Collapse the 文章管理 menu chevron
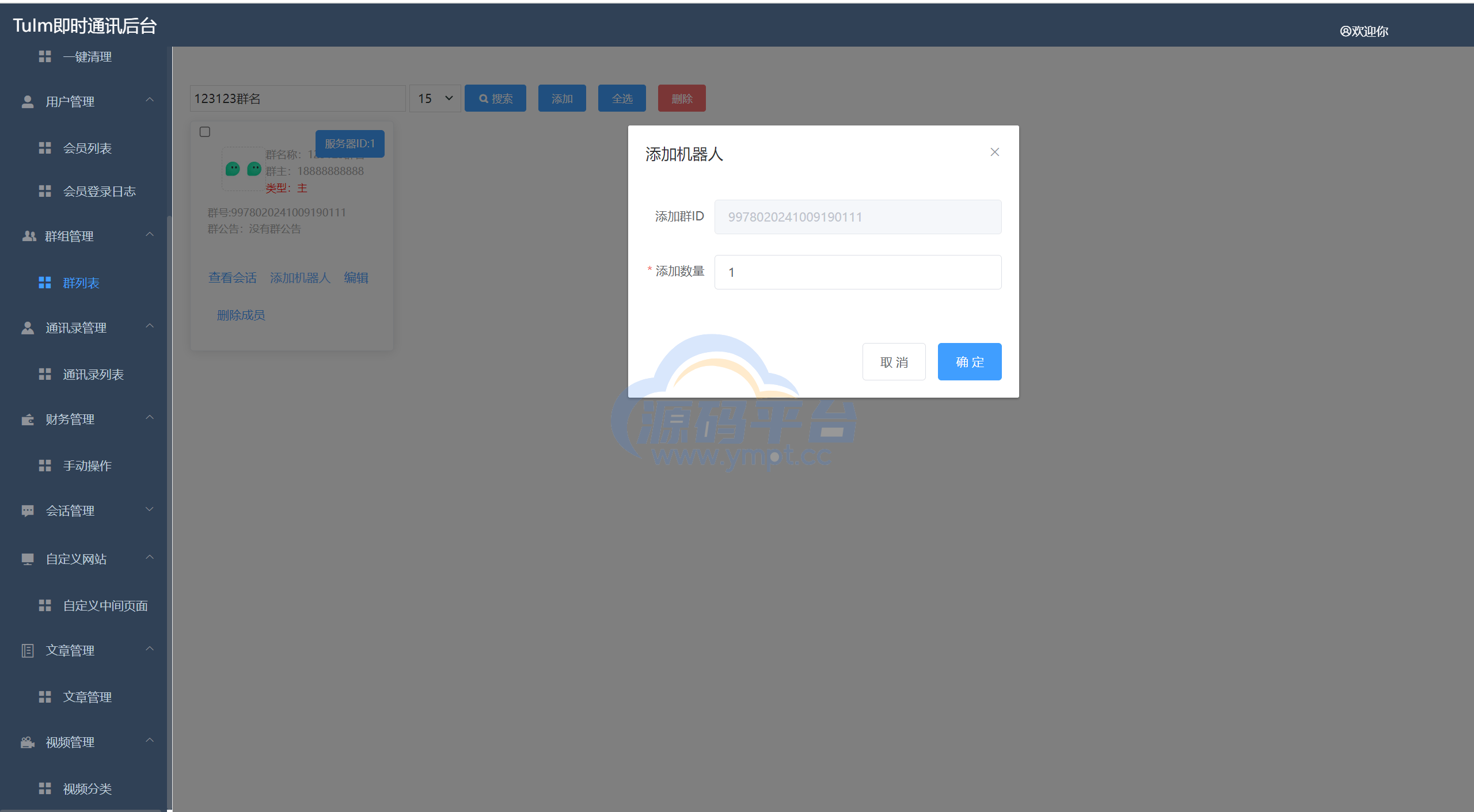The width and height of the screenshot is (1474, 812). pyautogui.click(x=150, y=649)
